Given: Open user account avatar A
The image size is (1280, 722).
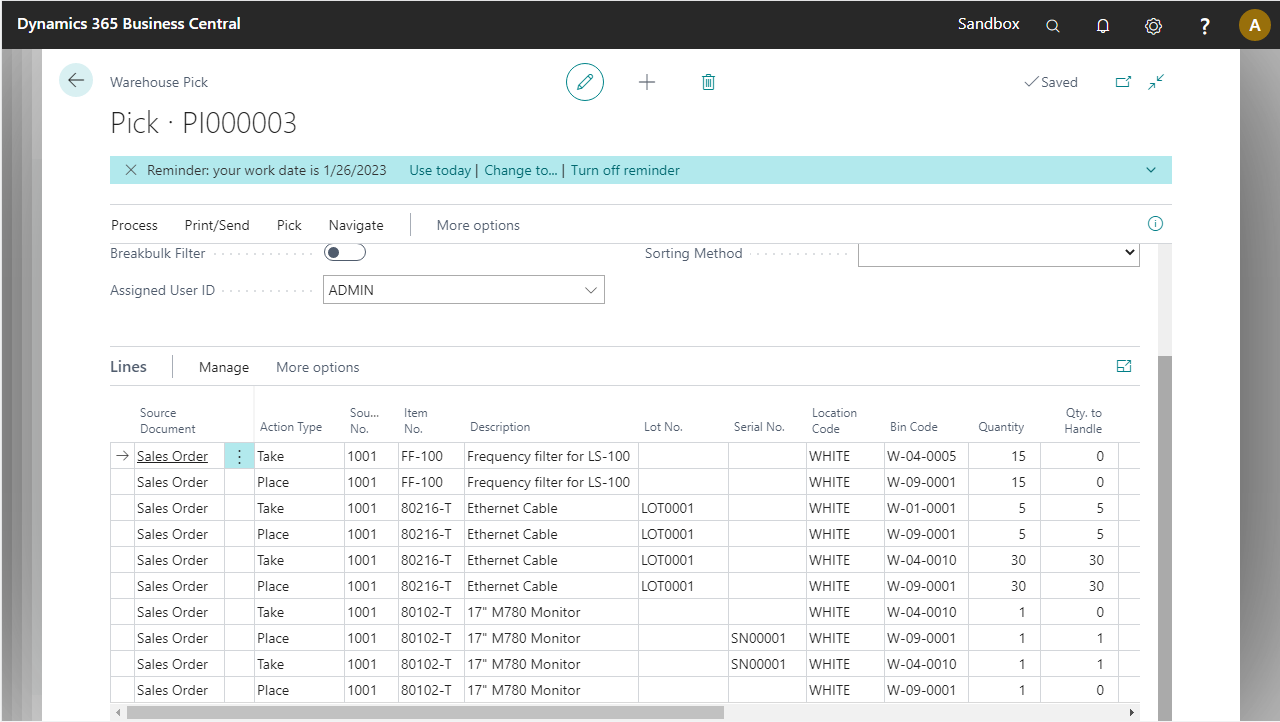Looking at the screenshot, I should click(x=1254, y=25).
